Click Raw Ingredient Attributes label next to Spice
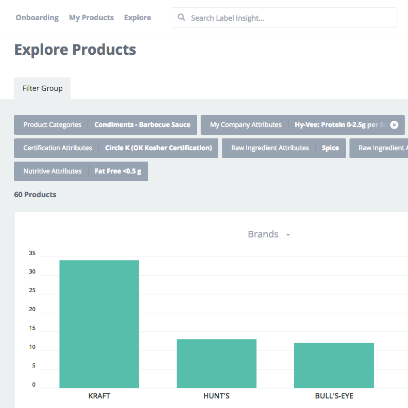 270,148
